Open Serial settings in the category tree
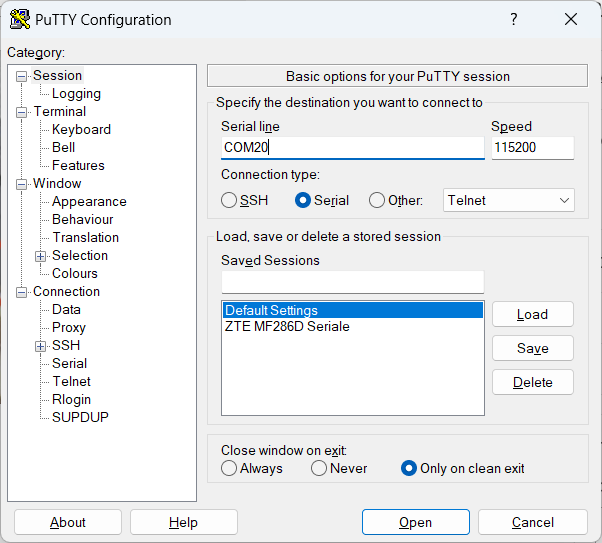602x543 pixels. [x=69, y=363]
